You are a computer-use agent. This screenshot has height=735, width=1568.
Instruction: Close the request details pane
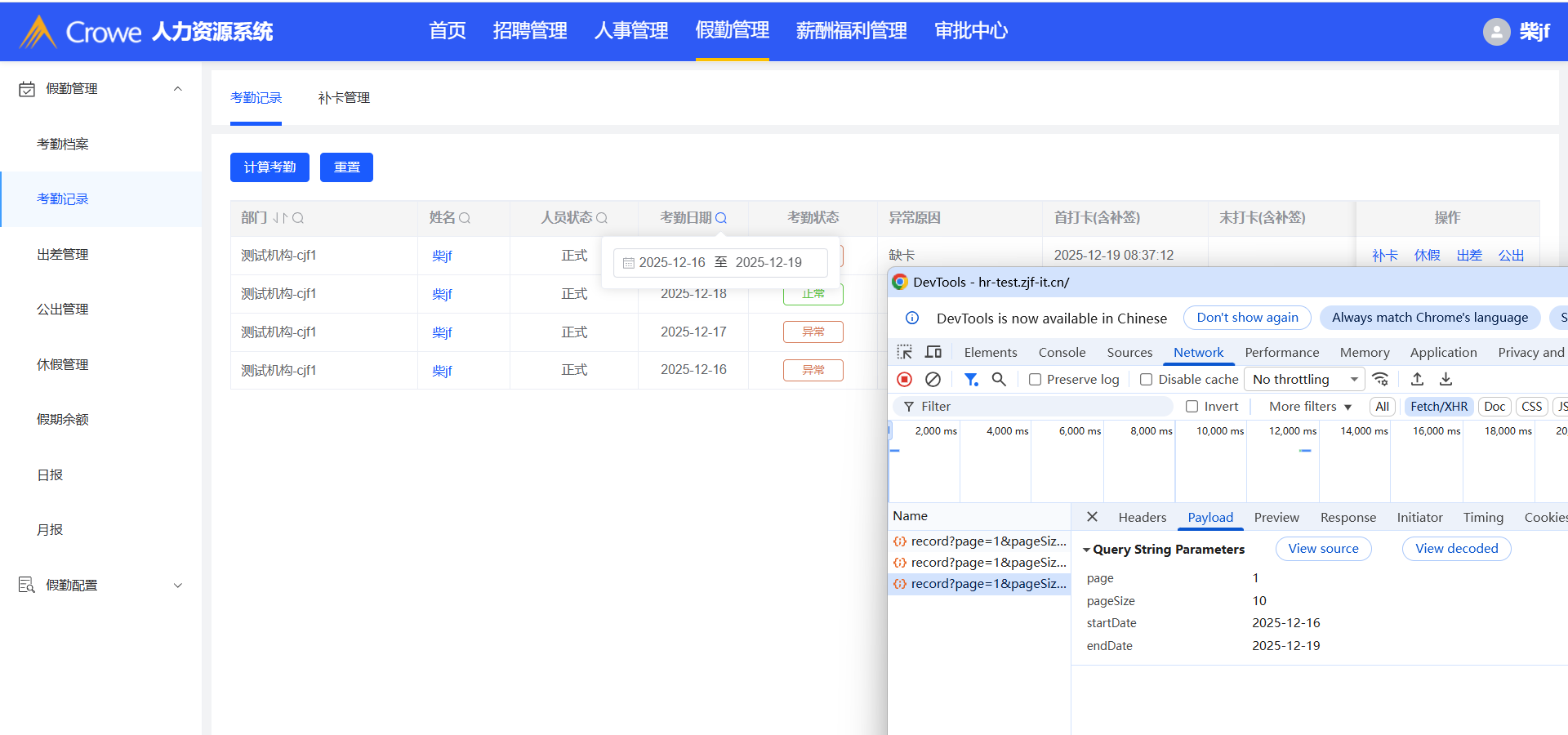point(1092,517)
